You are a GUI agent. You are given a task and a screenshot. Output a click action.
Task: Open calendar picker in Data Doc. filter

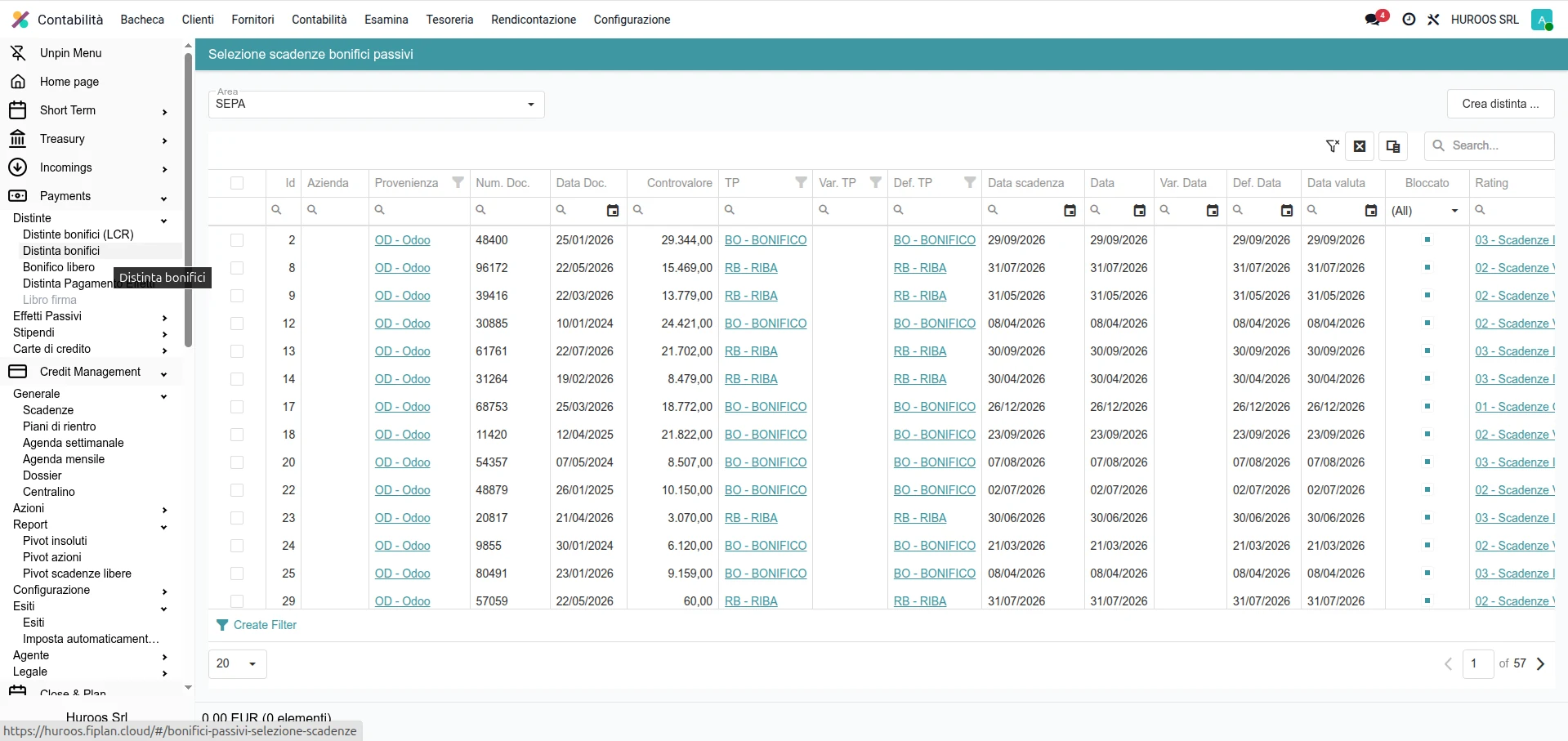coord(613,211)
